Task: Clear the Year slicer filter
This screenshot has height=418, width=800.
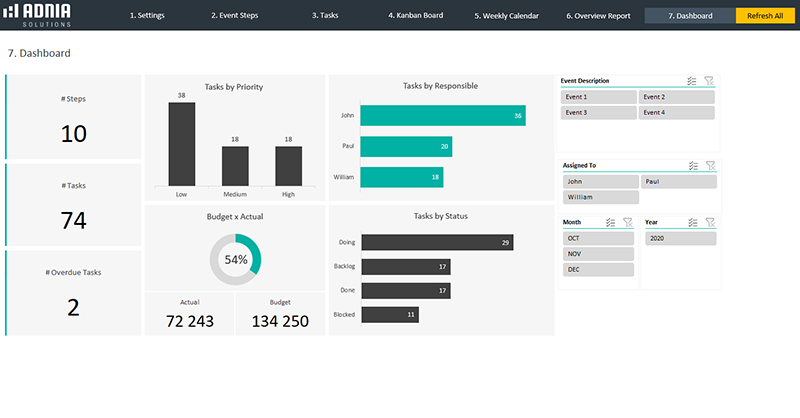Action: pos(709,222)
